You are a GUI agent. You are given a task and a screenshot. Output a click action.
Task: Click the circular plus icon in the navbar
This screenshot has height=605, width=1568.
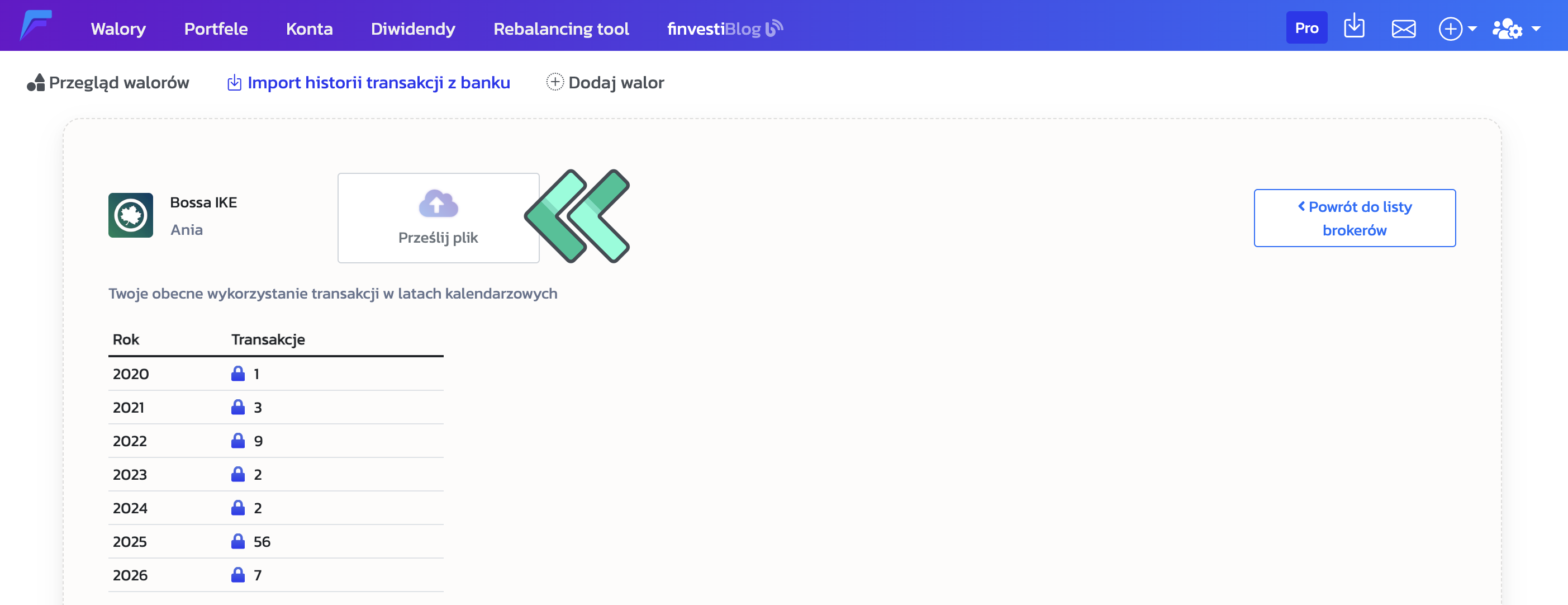(x=1452, y=29)
